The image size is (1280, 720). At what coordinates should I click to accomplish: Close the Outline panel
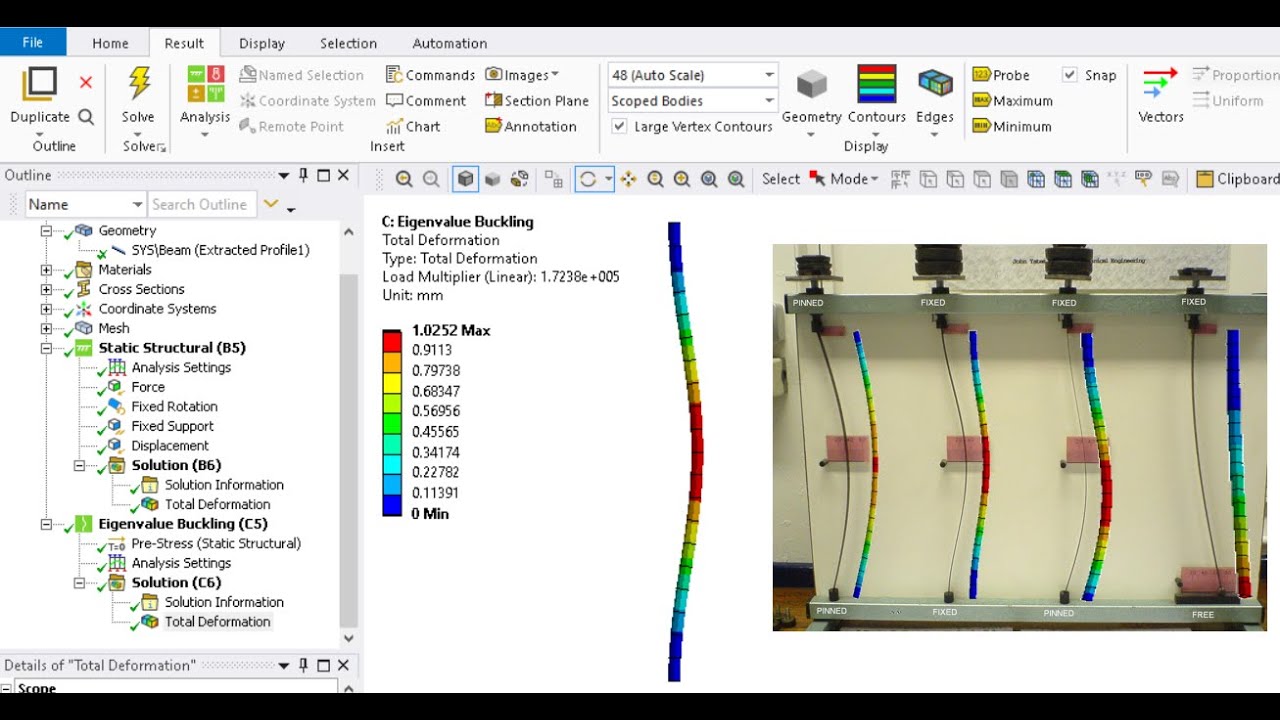pyautogui.click(x=343, y=175)
